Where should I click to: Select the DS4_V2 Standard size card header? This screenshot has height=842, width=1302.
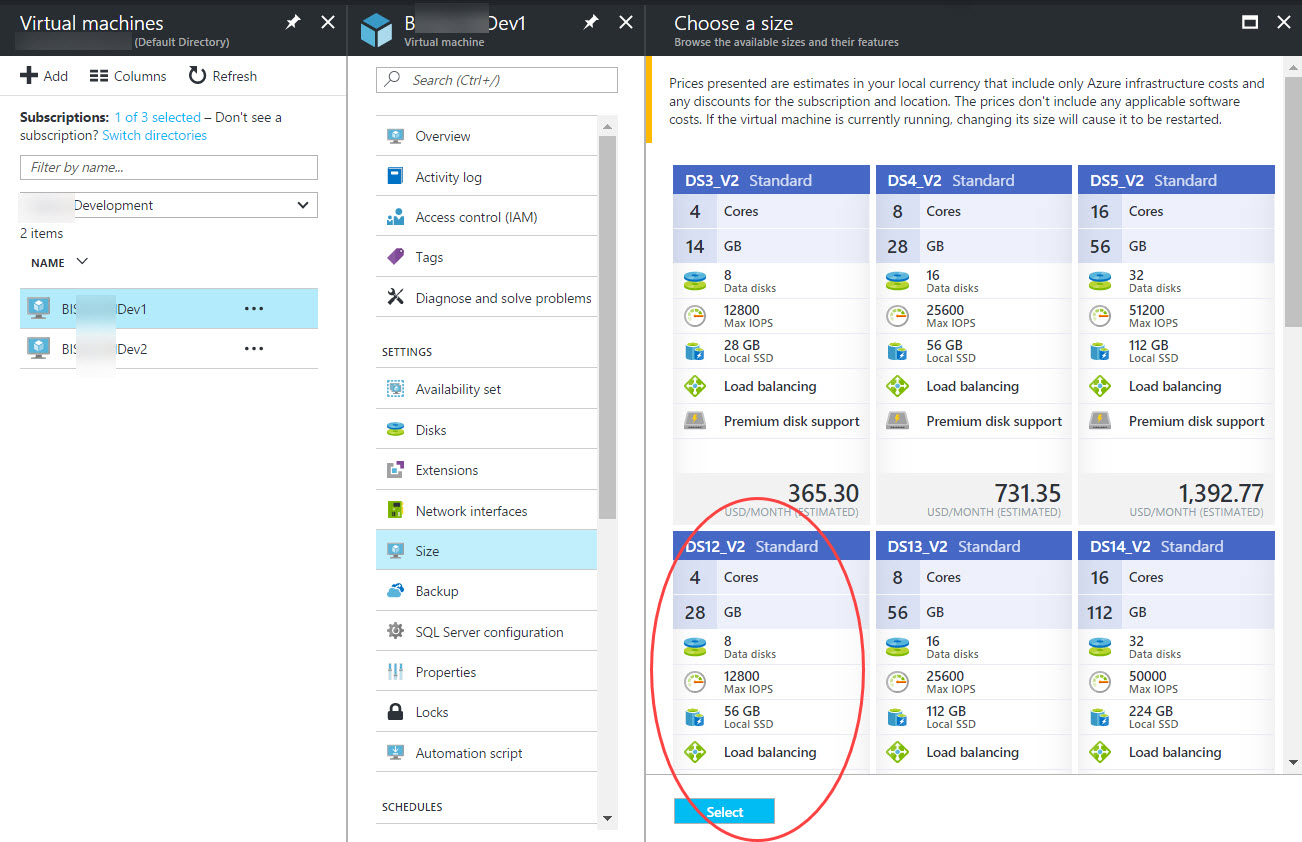[973, 180]
